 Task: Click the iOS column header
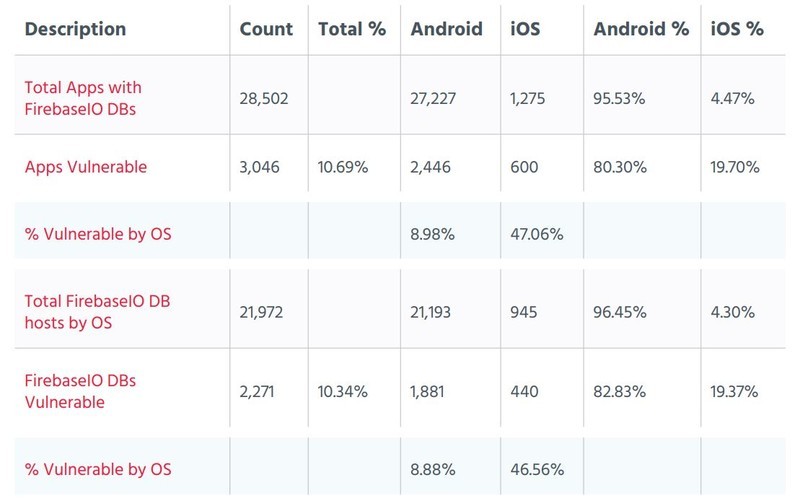click(x=526, y=29)
